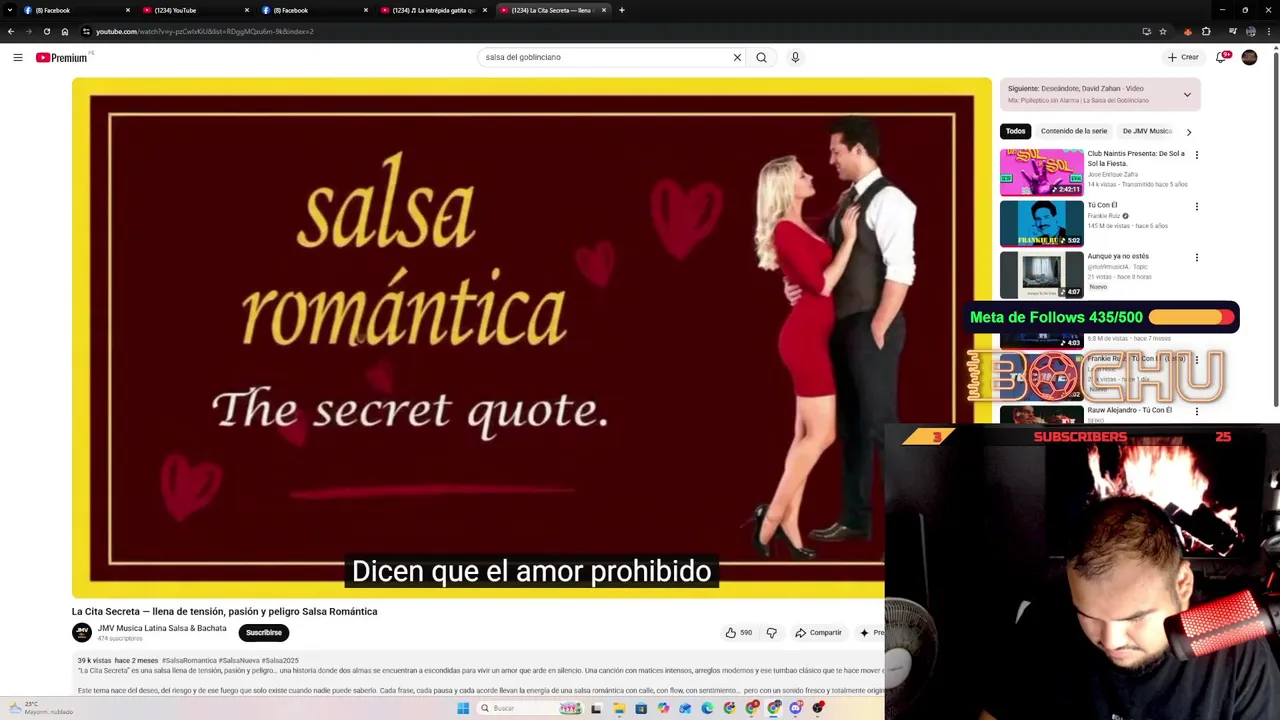
Task: Open YouTube notifications bell
Action: (x=1221, y=57)
